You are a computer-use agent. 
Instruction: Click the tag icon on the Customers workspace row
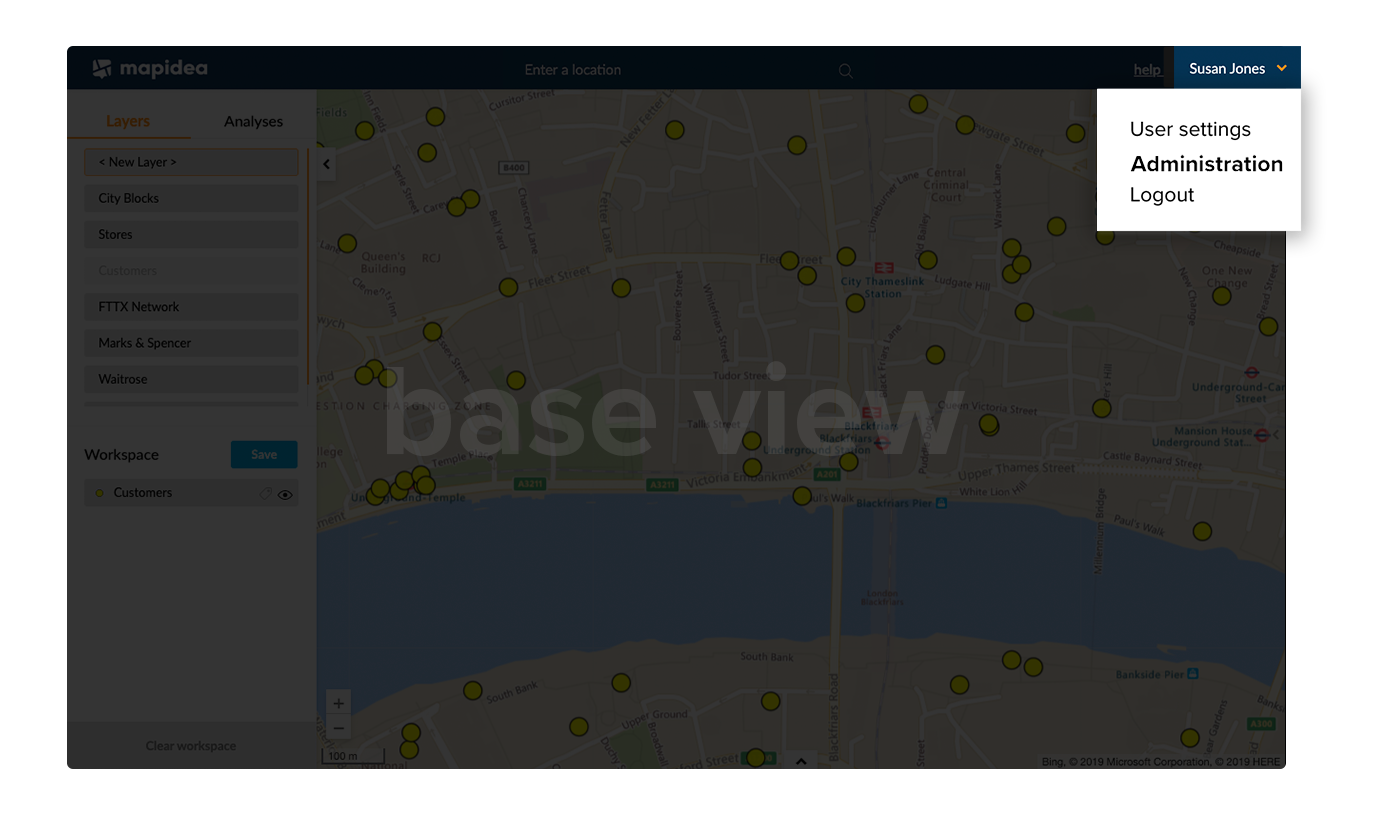coord(264,492)
